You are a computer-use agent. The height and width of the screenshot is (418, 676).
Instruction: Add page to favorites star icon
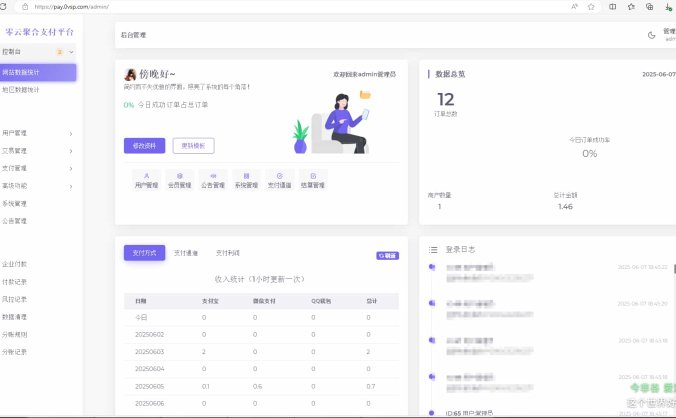(591, 6)
